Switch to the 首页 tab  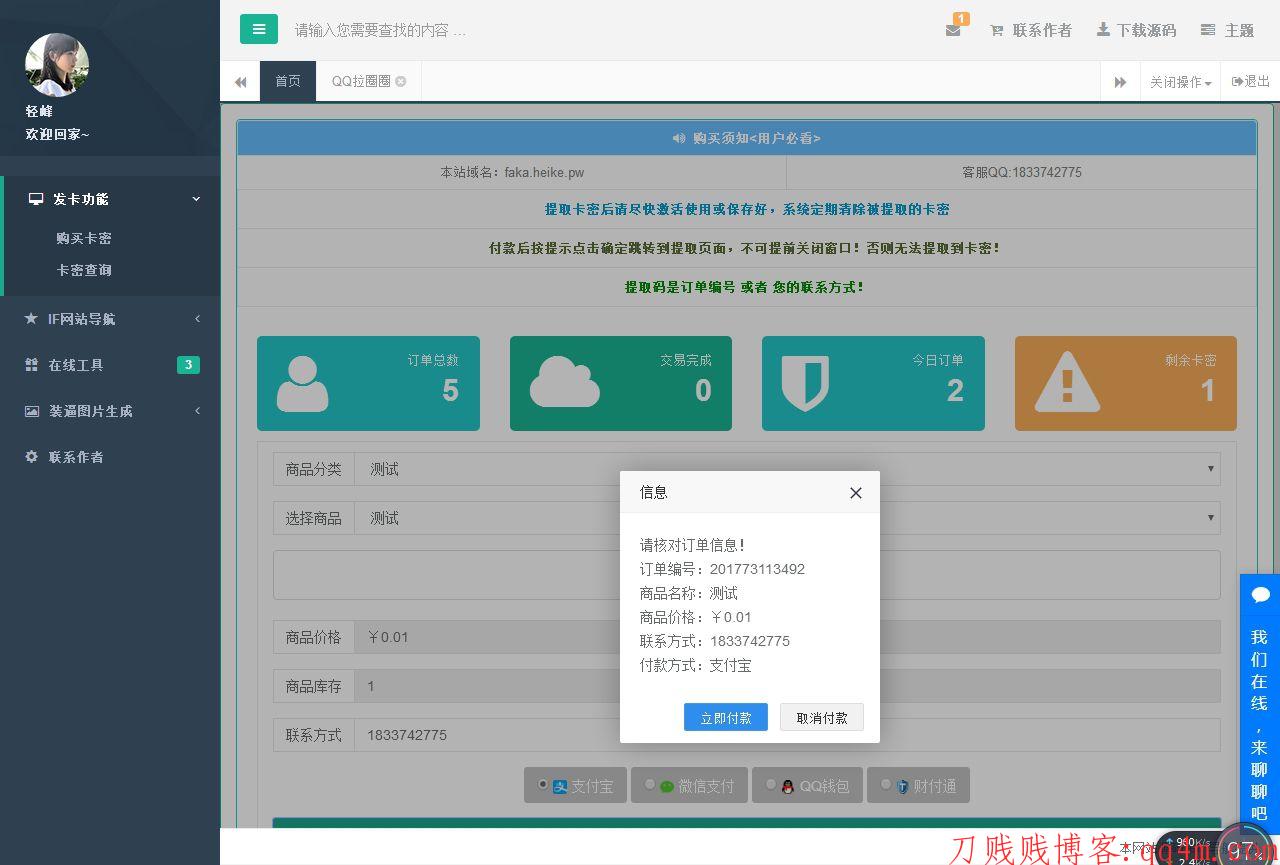point(288,81)
